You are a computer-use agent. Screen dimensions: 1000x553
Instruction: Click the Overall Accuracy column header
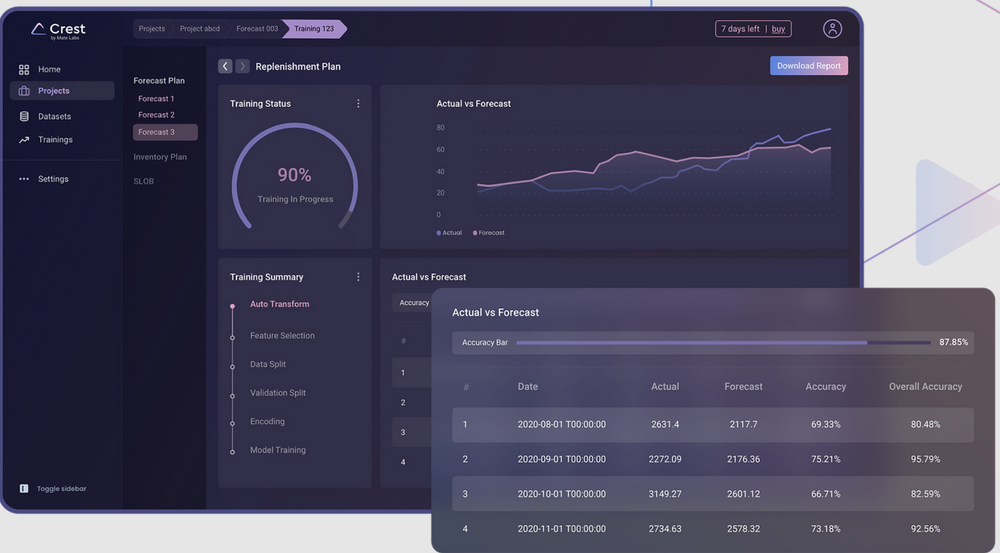(x=925, y=387)
